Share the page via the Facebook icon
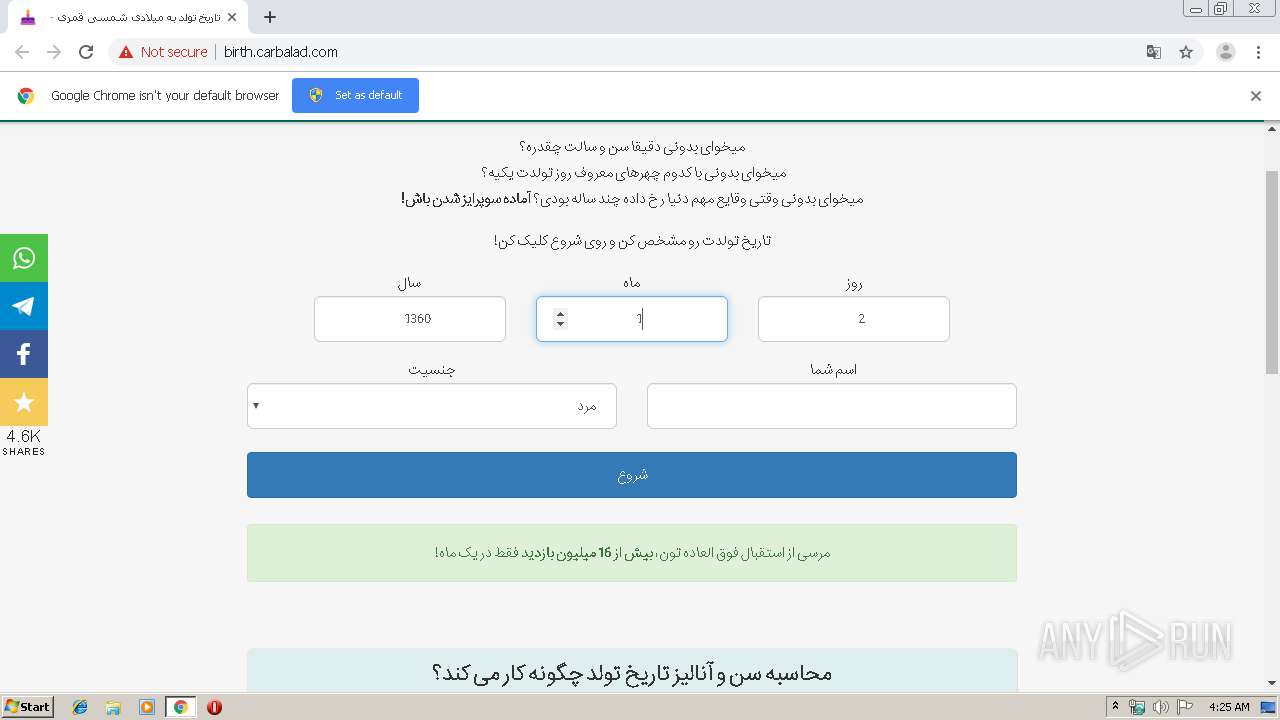Viewport: 1280px width, 720px height. tap(24, 354)
